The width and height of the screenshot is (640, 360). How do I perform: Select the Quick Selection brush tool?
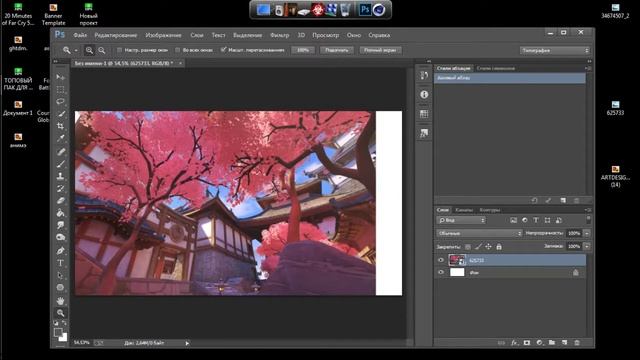[60, 113]
